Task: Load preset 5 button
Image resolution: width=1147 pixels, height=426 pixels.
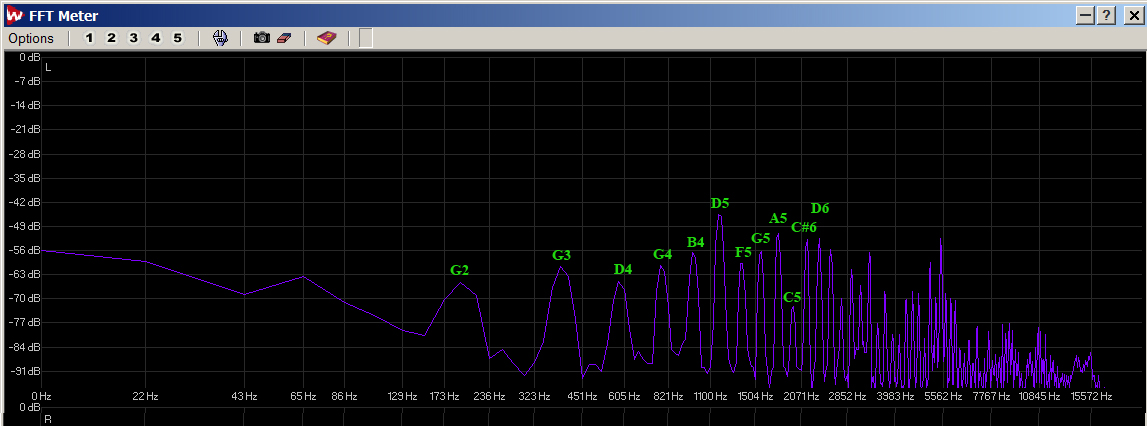Action: pyautogui.click(x=177, y=38)
